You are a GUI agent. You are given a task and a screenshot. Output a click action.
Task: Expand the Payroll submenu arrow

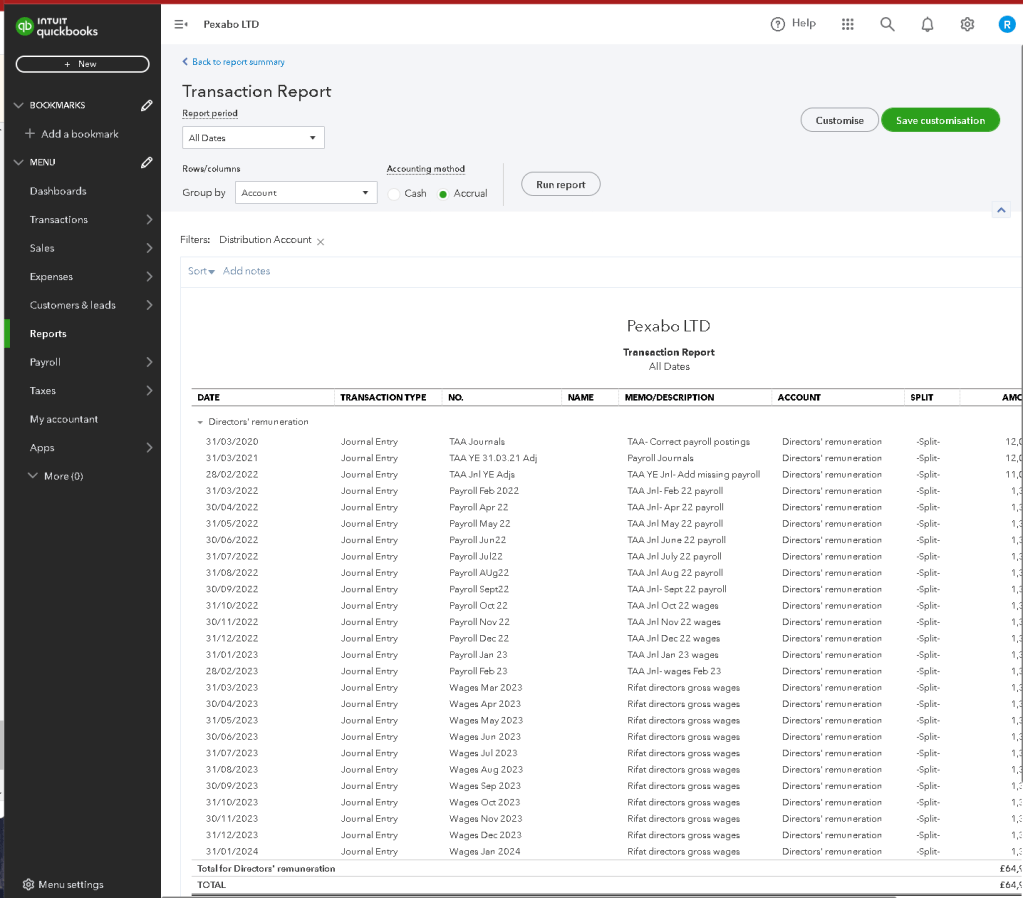click(149, 362)
